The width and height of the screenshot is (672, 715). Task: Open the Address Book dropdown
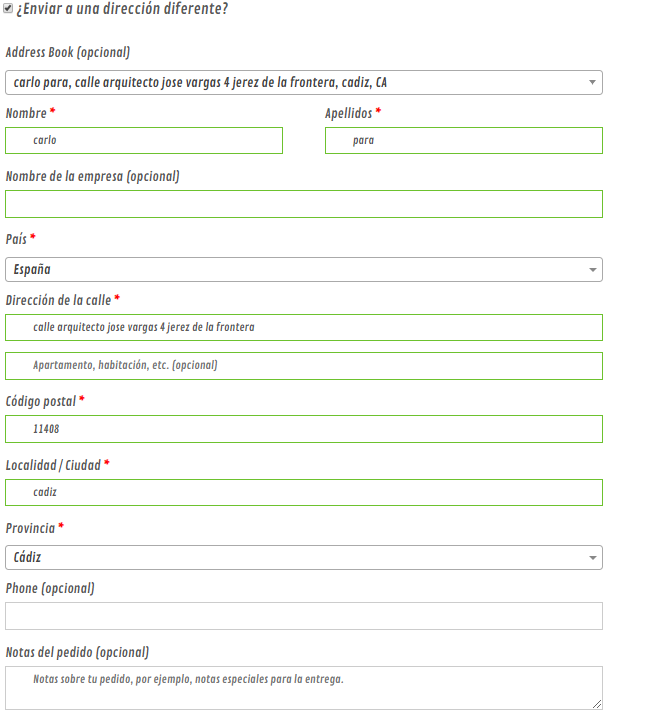pyautogui.click(x=304, y=83)
